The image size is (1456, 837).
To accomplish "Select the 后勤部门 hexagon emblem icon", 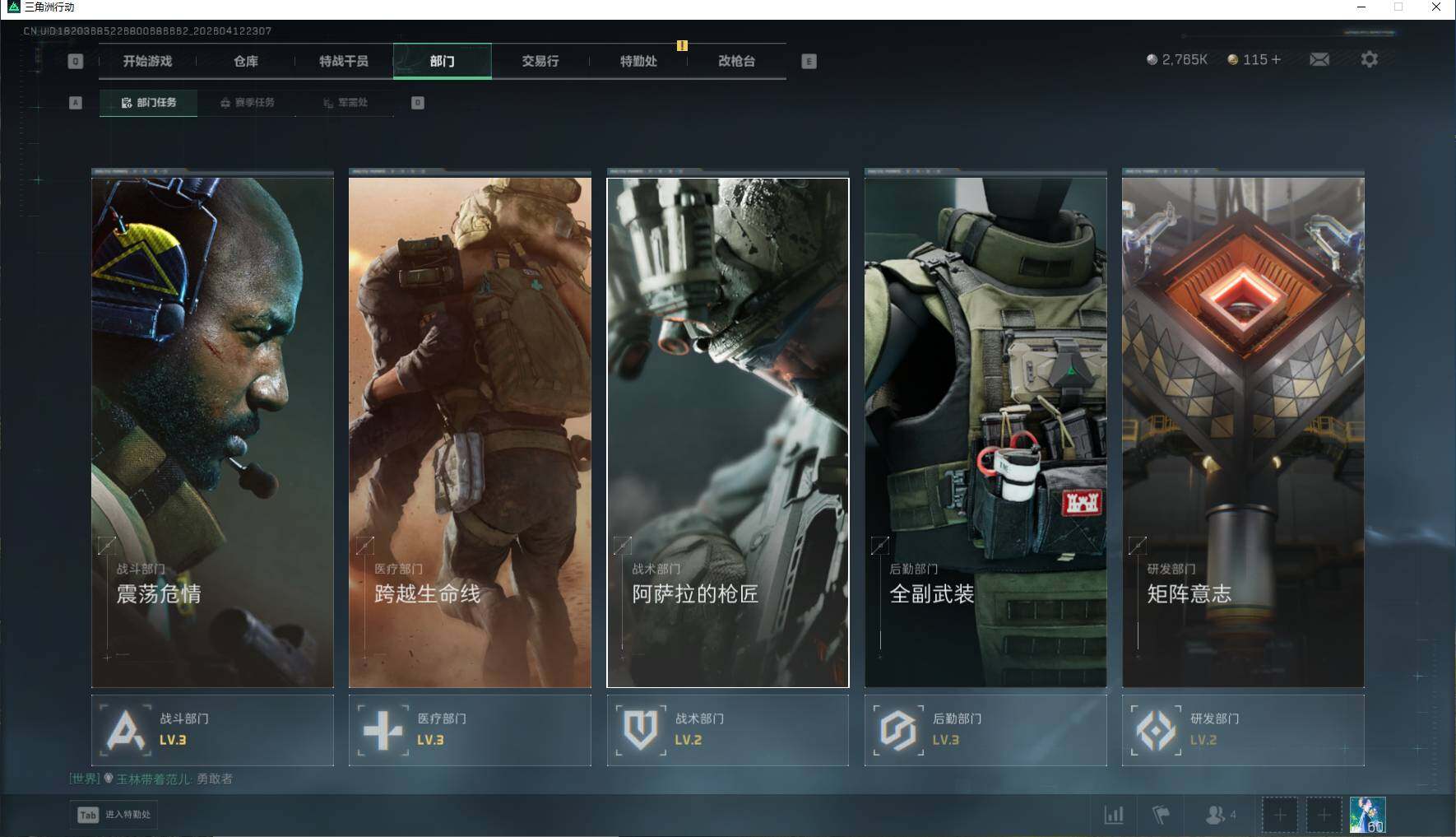I will pos(898,730).
